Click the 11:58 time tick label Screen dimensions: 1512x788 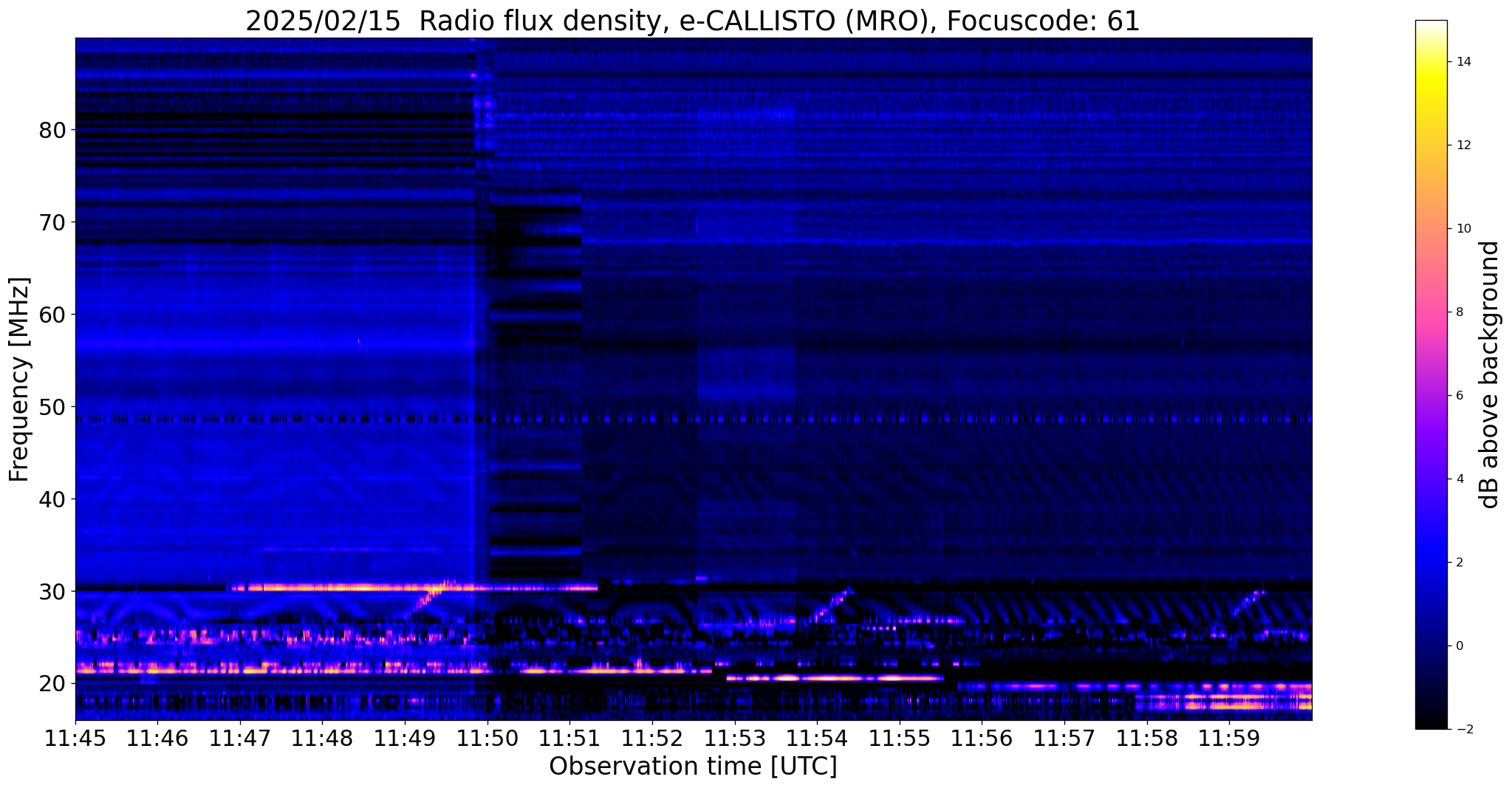(1146, 739)
